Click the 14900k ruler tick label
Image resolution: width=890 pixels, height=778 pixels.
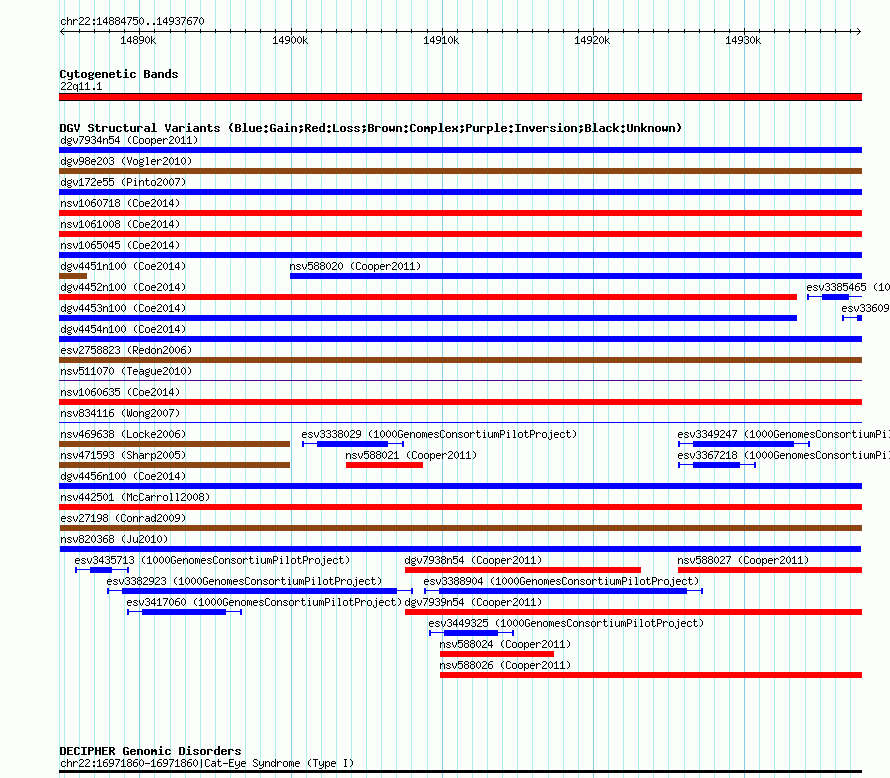pos(290,40)
